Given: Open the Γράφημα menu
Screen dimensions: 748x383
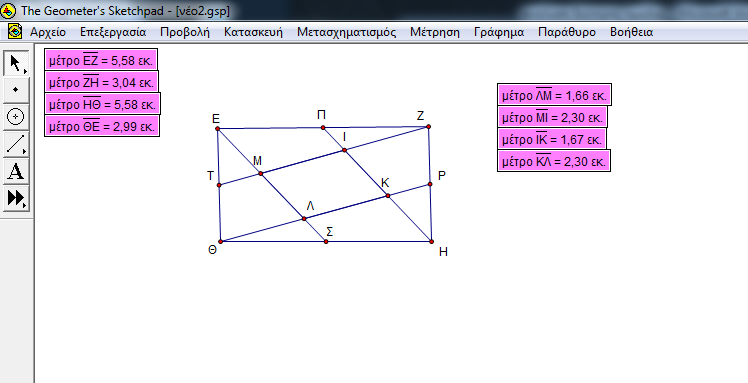Looking at the screenshot, I should point(499,32).
